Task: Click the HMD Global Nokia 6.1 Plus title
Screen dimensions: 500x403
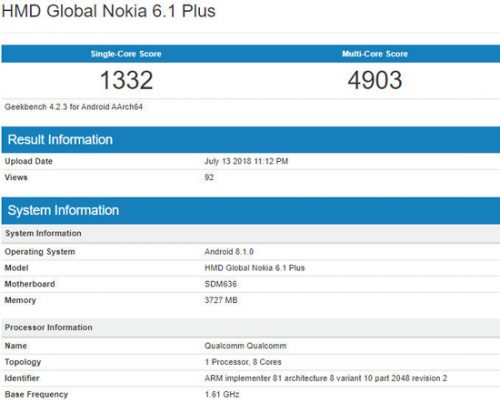Action: tap(109, 11)
